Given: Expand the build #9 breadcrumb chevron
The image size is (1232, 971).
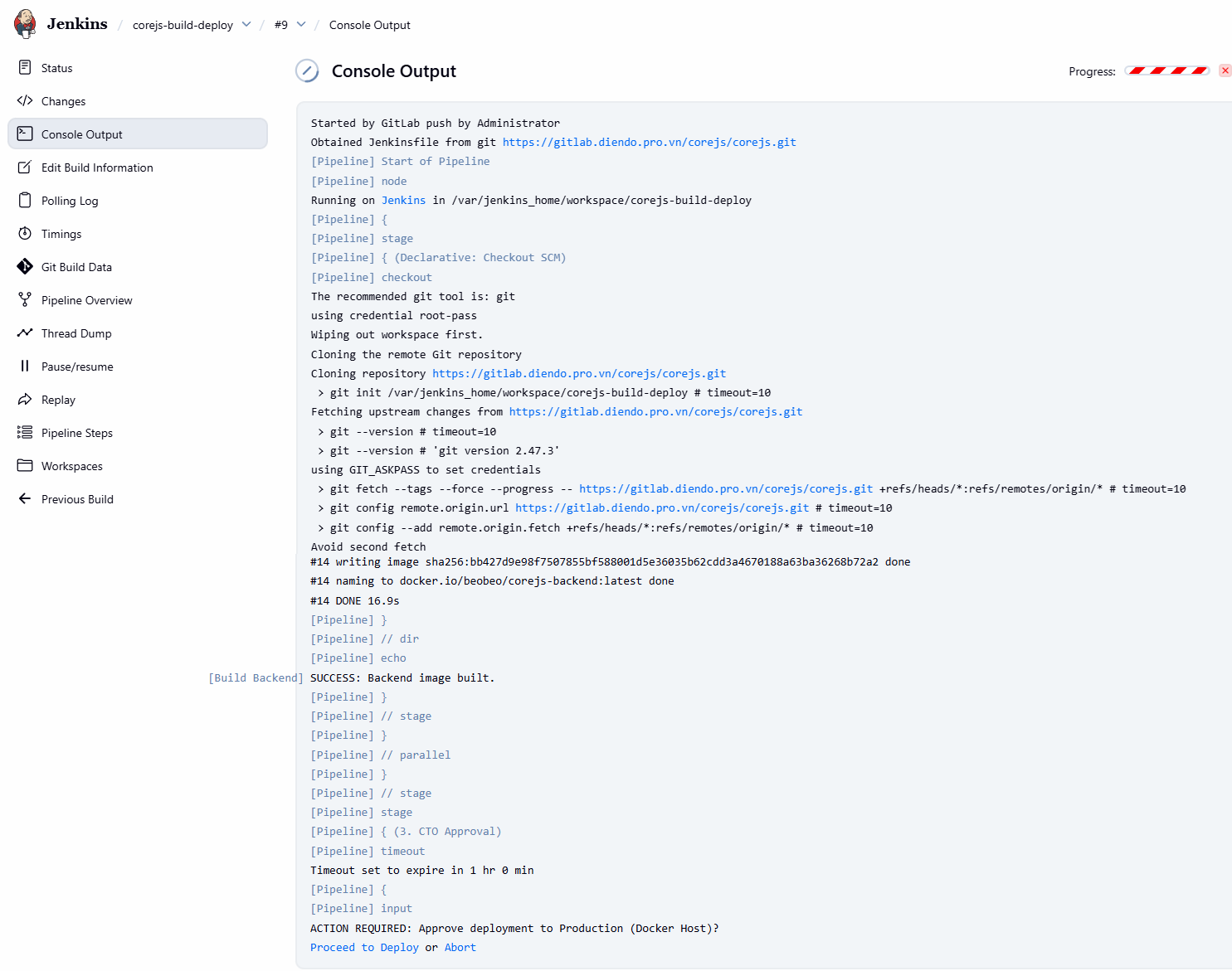Looking at the screenshot, I should [301, 25].
